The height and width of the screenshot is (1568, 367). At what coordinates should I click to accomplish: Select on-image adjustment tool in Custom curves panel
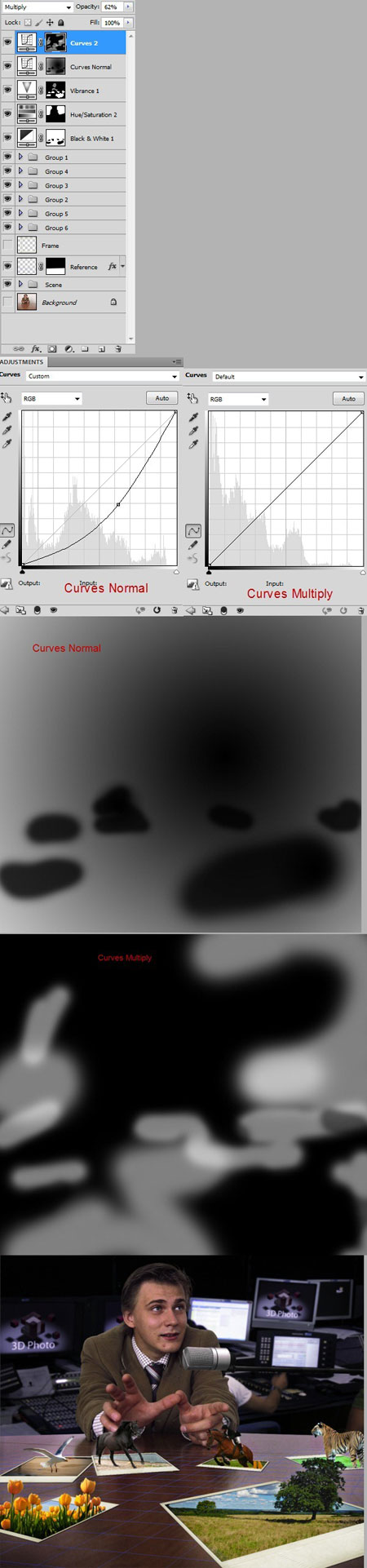click(x=7, y=398)
